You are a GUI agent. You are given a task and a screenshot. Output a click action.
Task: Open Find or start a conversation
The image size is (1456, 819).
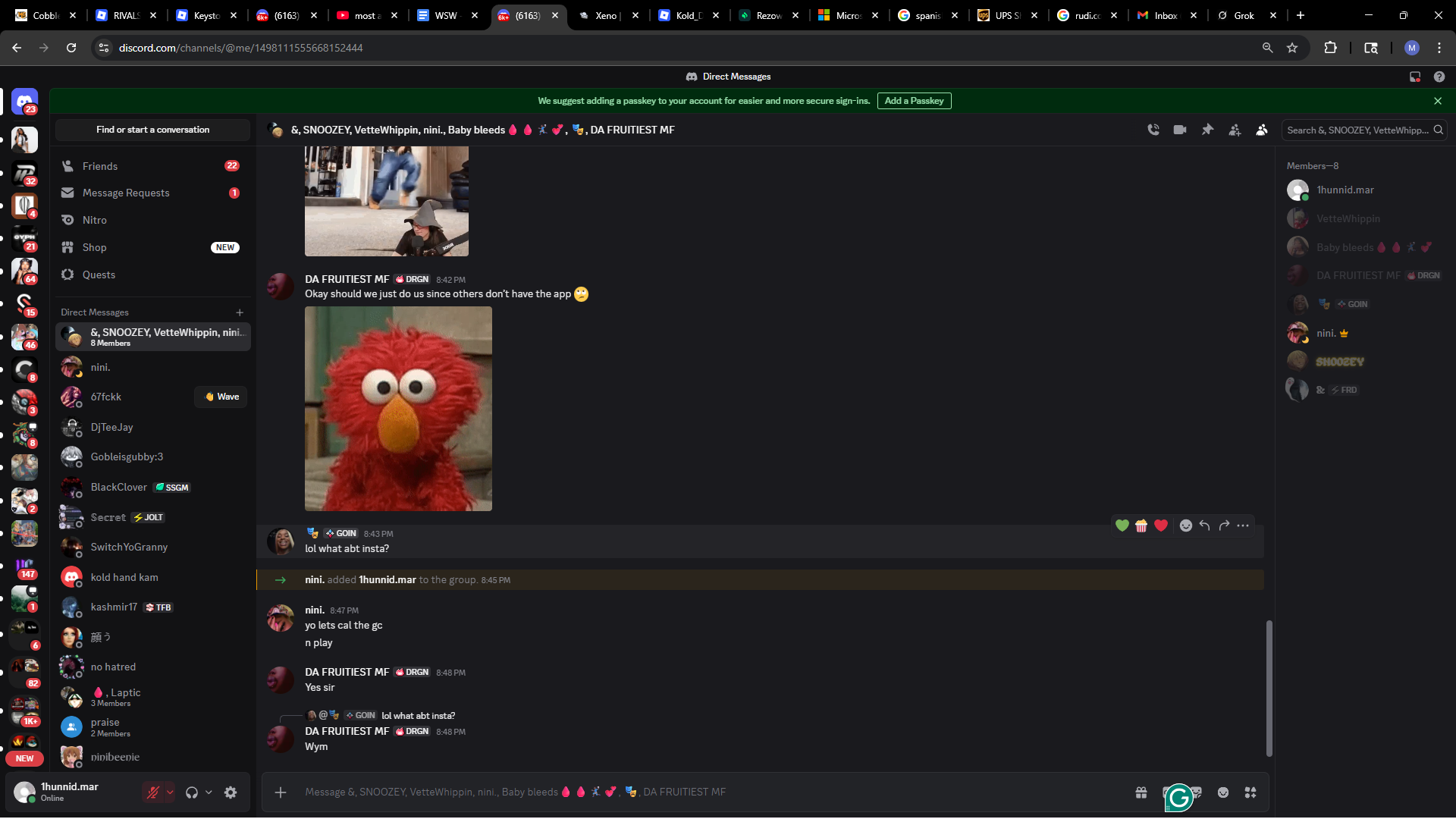point(152,130)
